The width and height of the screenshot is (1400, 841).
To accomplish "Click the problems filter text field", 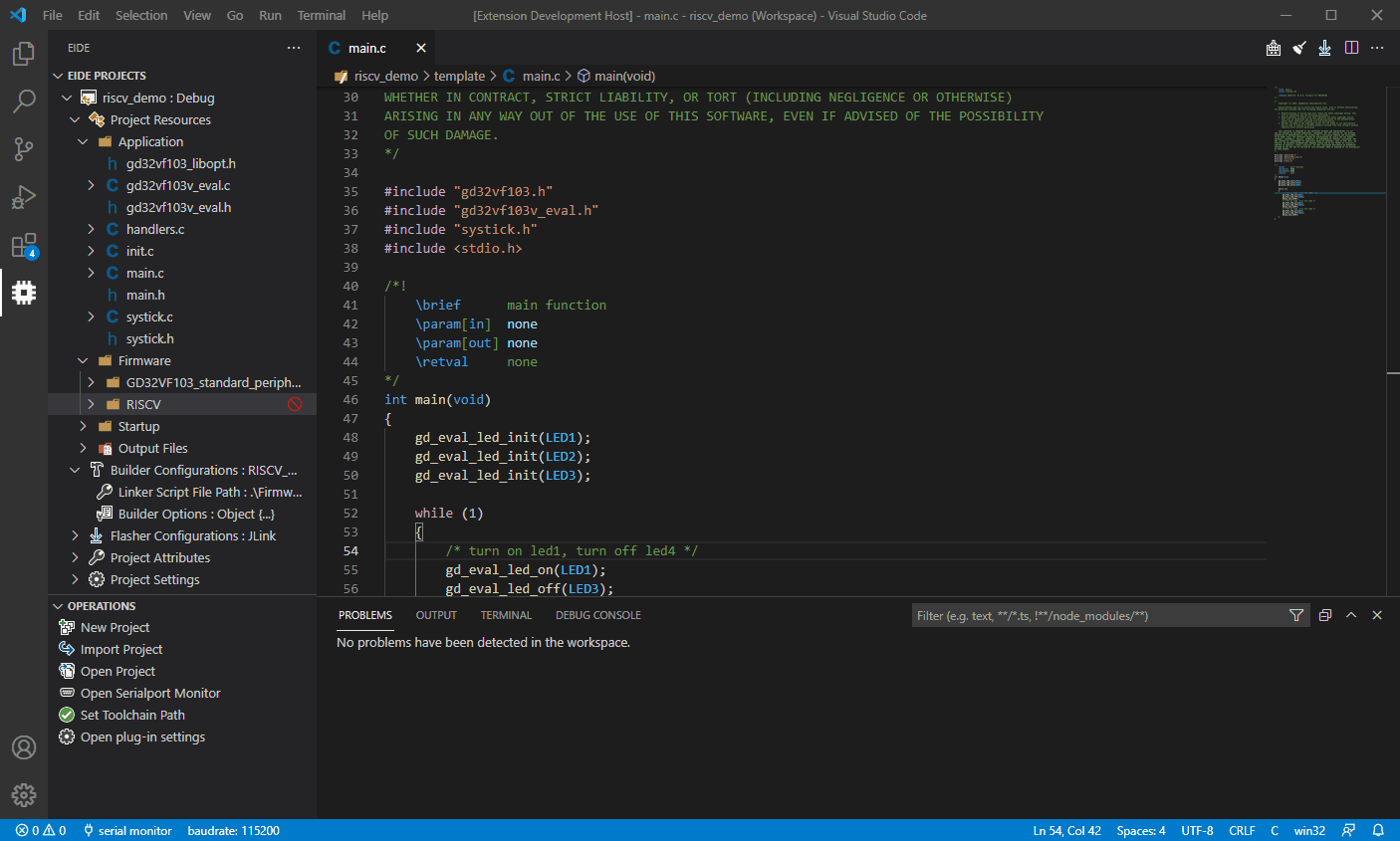I will [x=1095, y=615].
